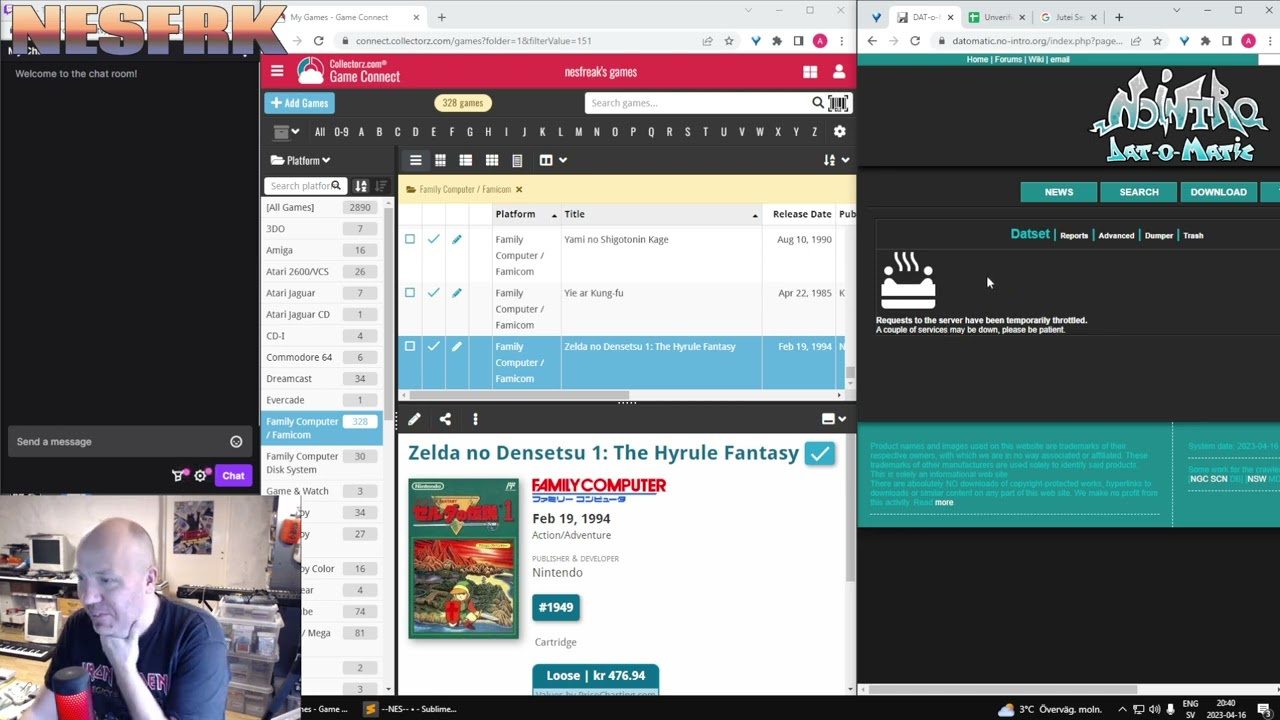Switch to cover grid view

tap(491, 160)
